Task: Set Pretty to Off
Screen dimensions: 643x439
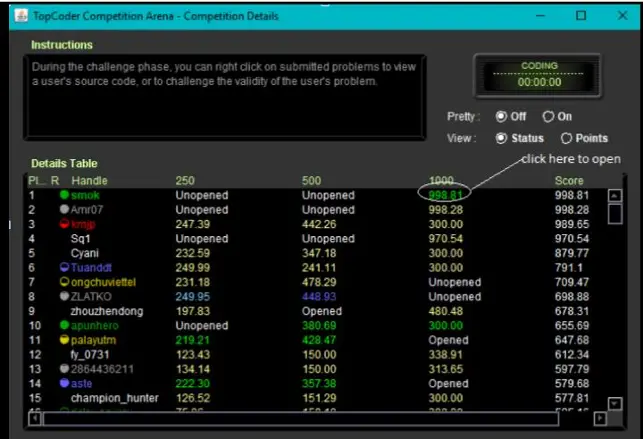Action: [501, 117]
